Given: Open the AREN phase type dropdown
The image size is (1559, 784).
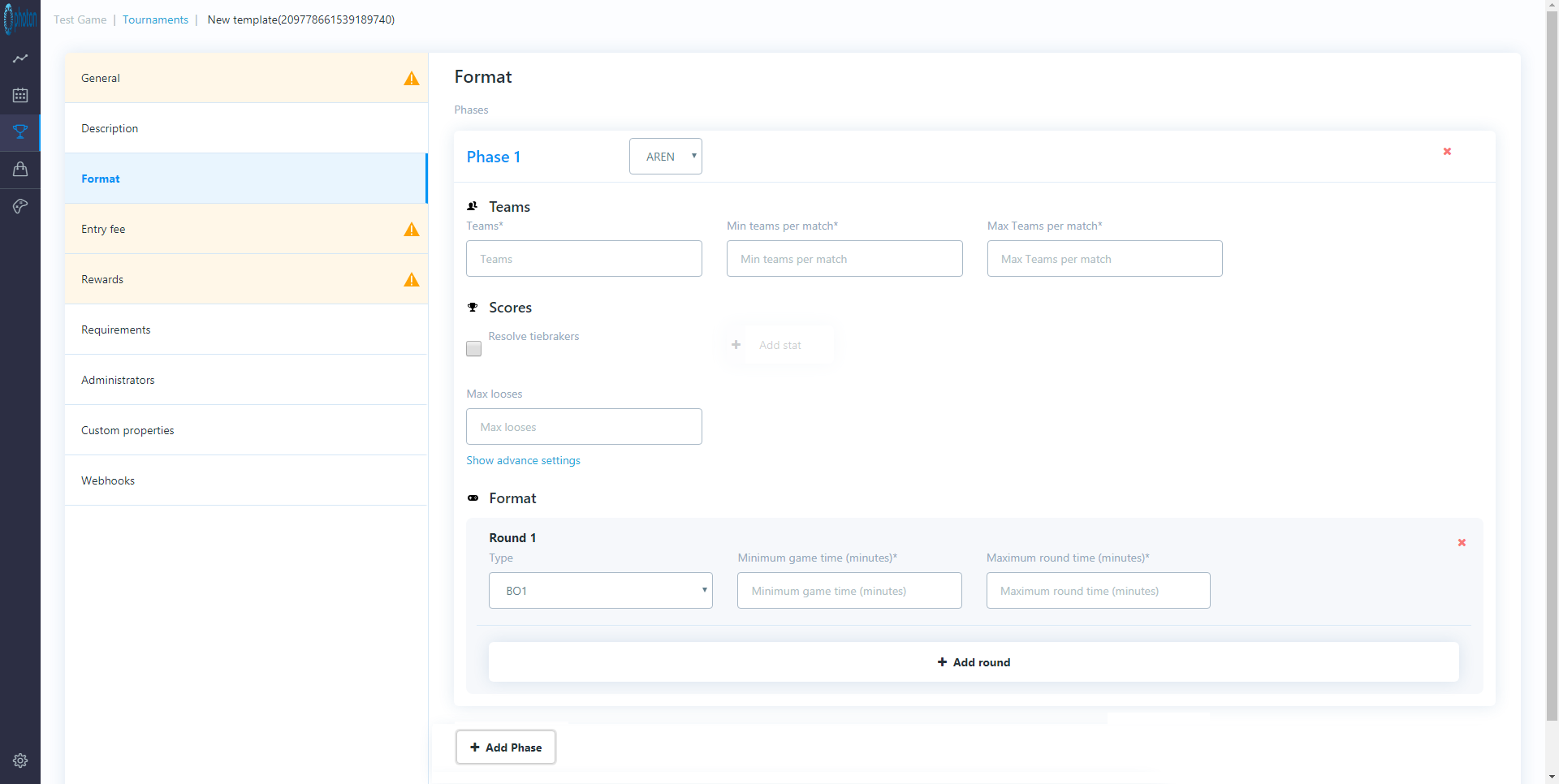Looking at the screenshot, I should click(666, 157).
